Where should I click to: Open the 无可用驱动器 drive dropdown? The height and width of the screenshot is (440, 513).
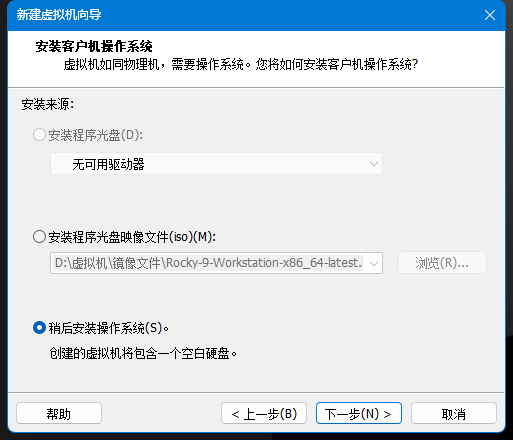tap(216, 164)
